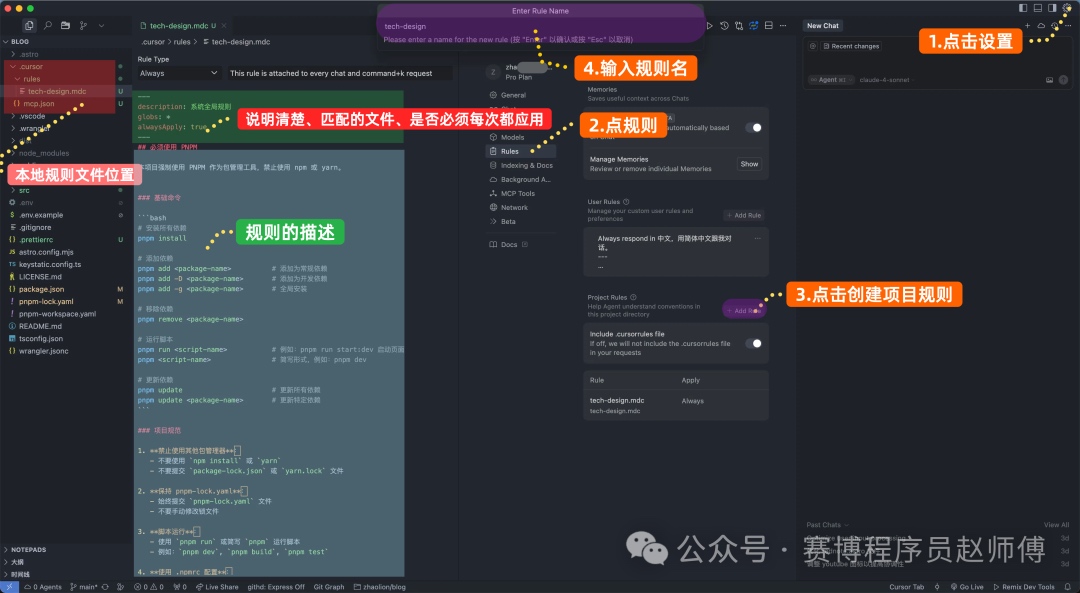Click Add Rule under Project Rules
Screen dimensions: 1080x593
coord(744,311)
